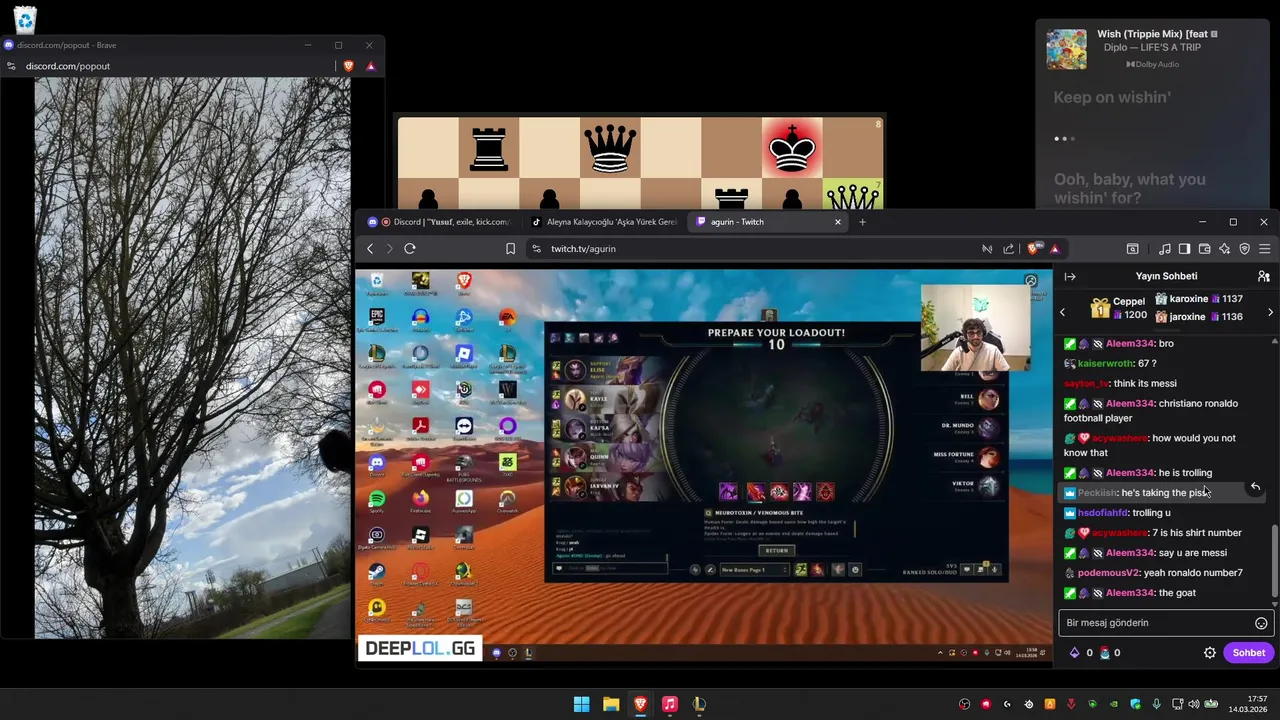Open site settings in Discord popout address bar
The height and width of the screenshot is (720, 1280).
tap(11, 66)
